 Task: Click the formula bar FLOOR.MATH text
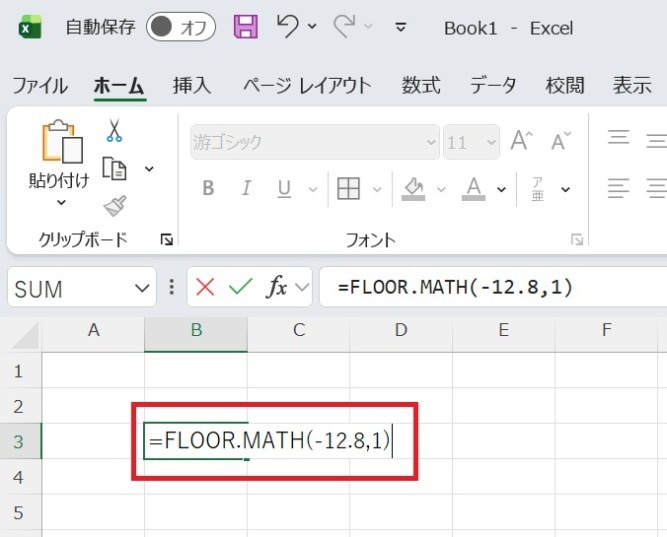(455, 287)
